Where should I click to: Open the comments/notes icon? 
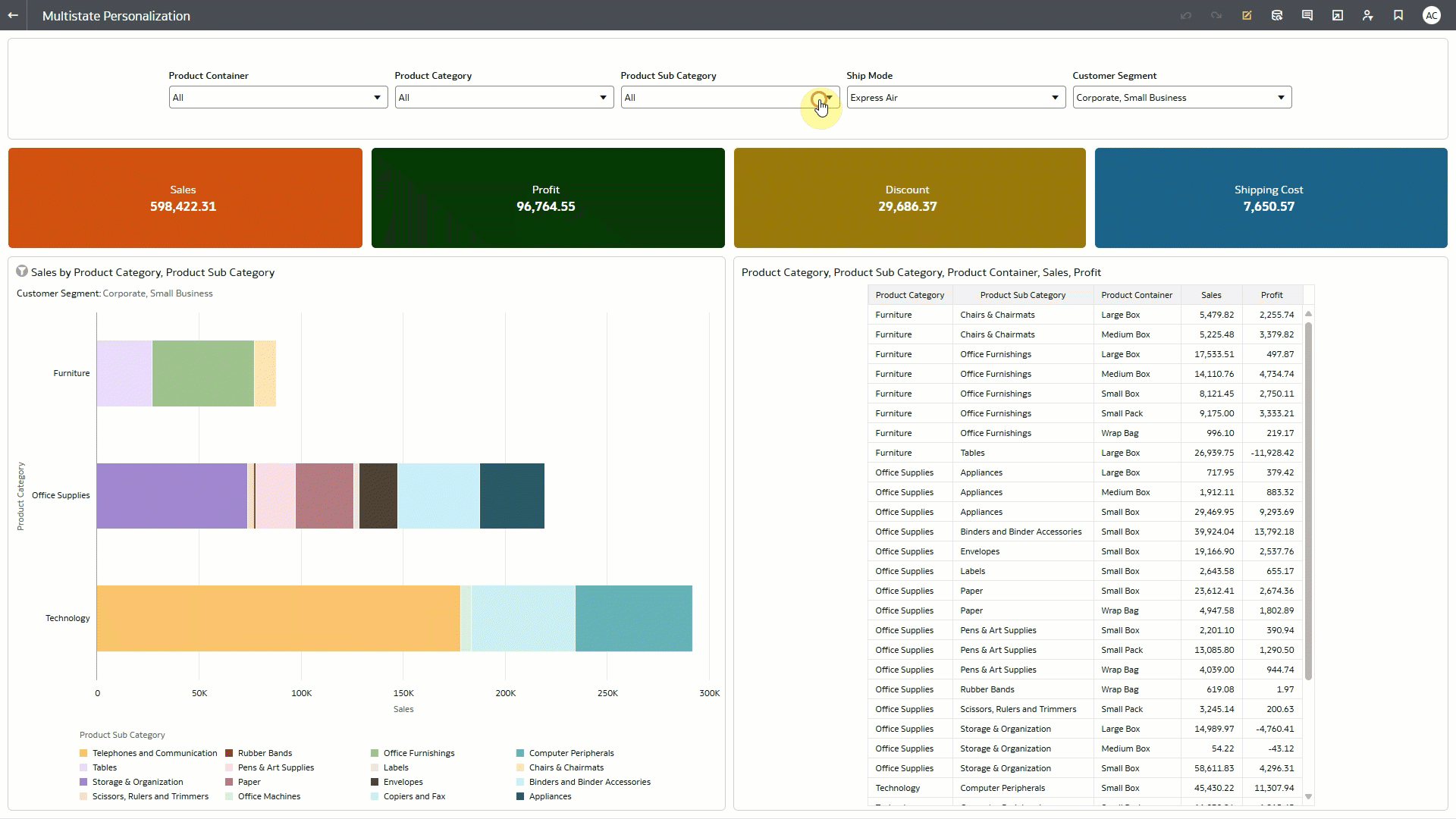coord(1307,15)
